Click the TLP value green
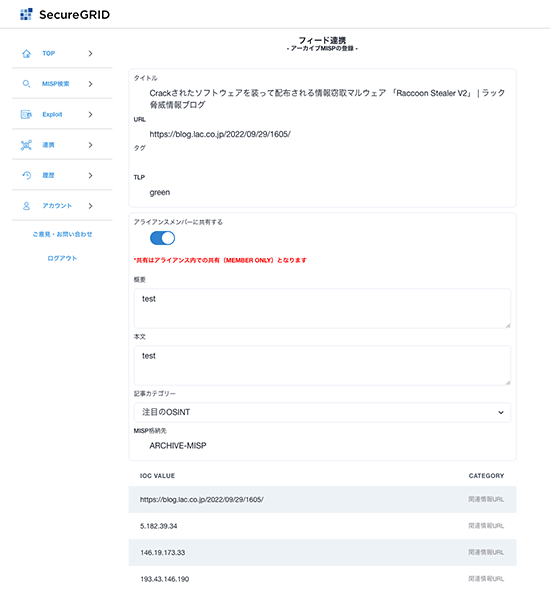Screen dimensions: 550x591 160,193
